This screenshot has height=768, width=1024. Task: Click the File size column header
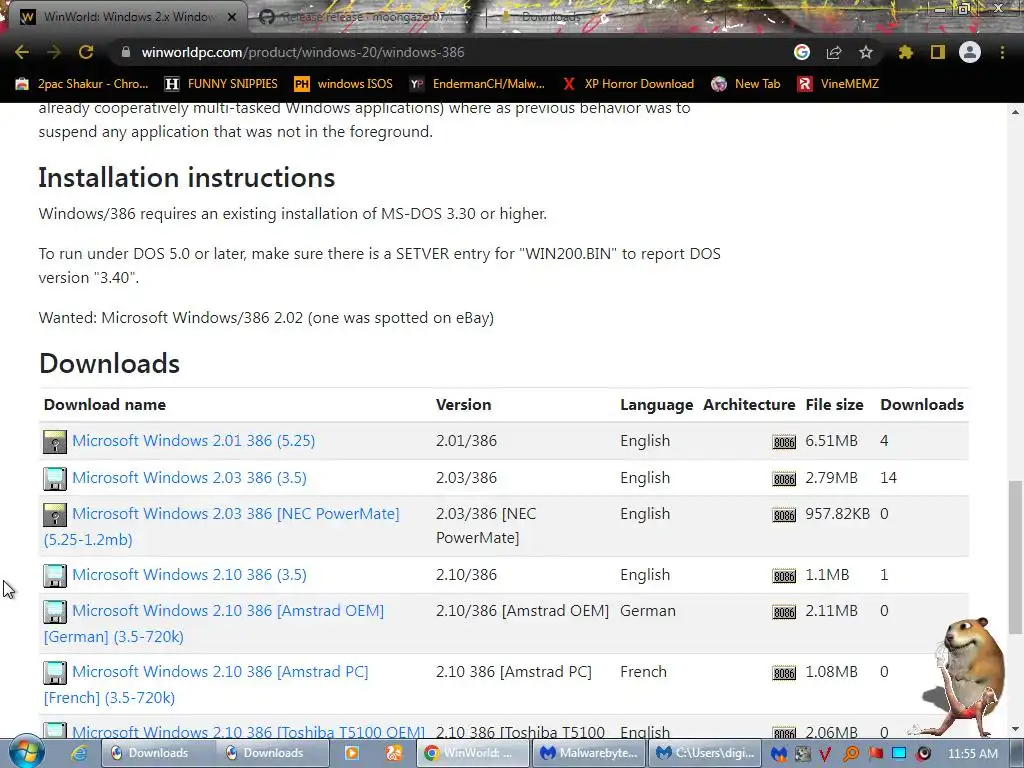(834, 405)
